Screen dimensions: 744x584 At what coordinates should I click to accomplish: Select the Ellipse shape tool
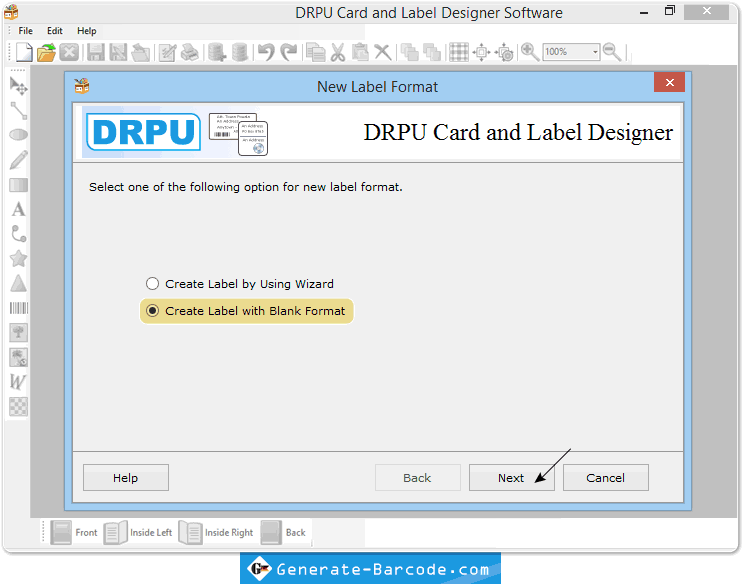pos(19,135)
